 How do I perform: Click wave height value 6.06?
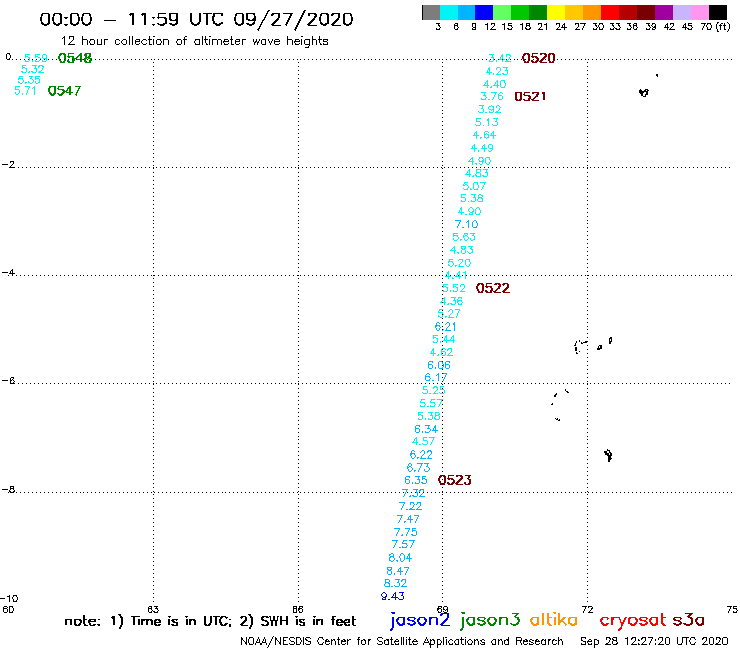tap(439, 365)
